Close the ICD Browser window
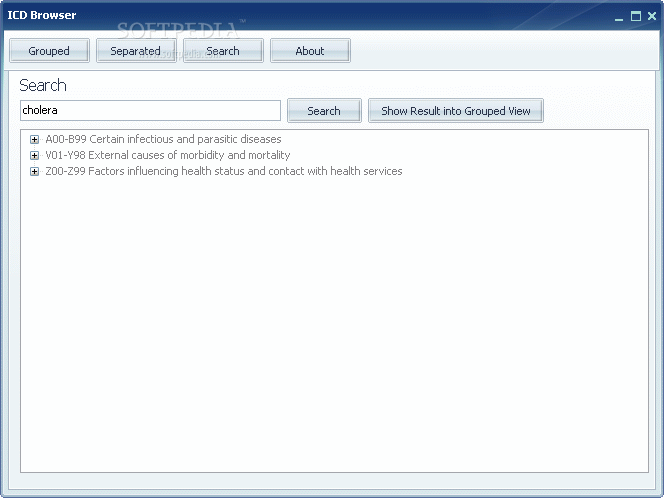 652,17
